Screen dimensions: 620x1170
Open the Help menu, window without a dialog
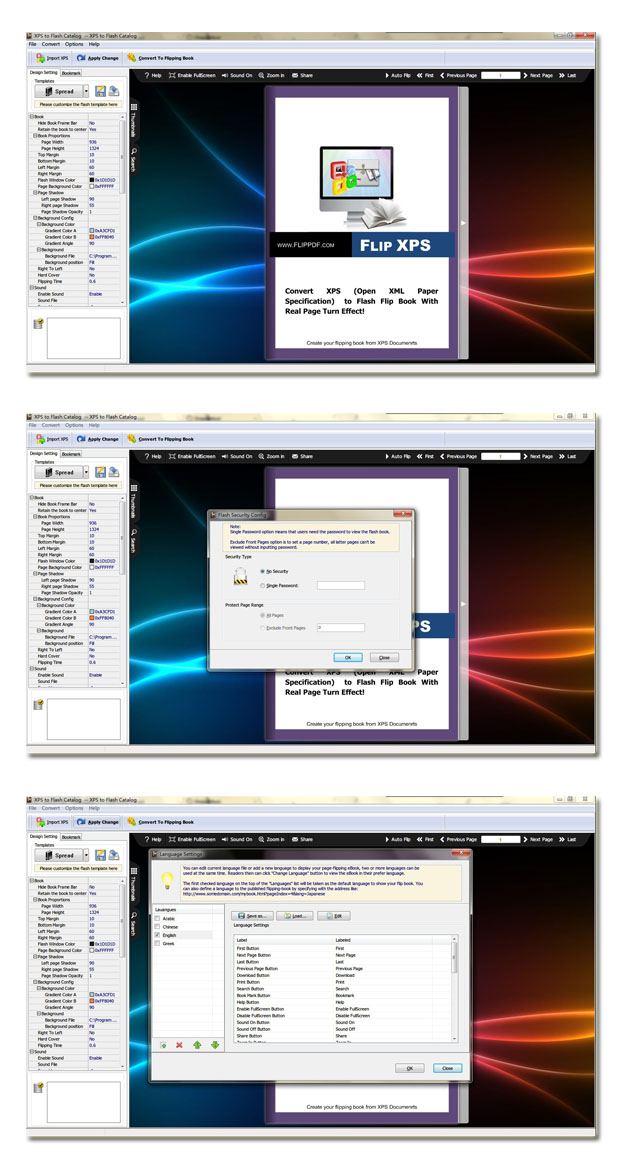point(94,44)
